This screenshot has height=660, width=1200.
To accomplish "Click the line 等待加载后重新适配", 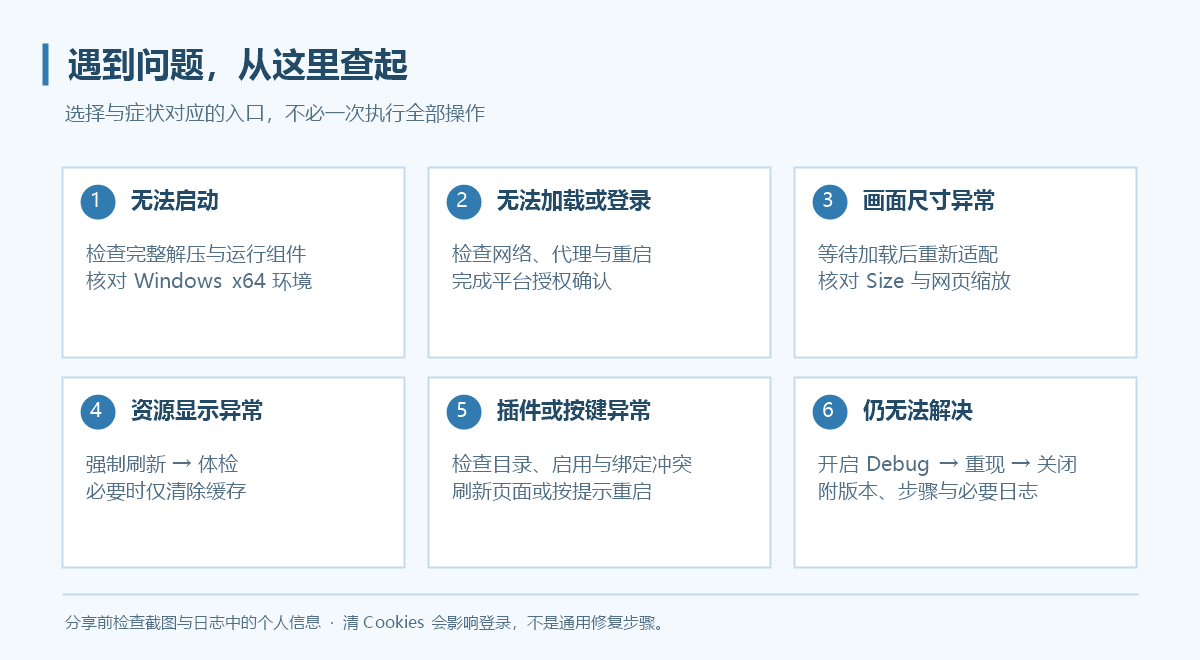I will 908,255.
